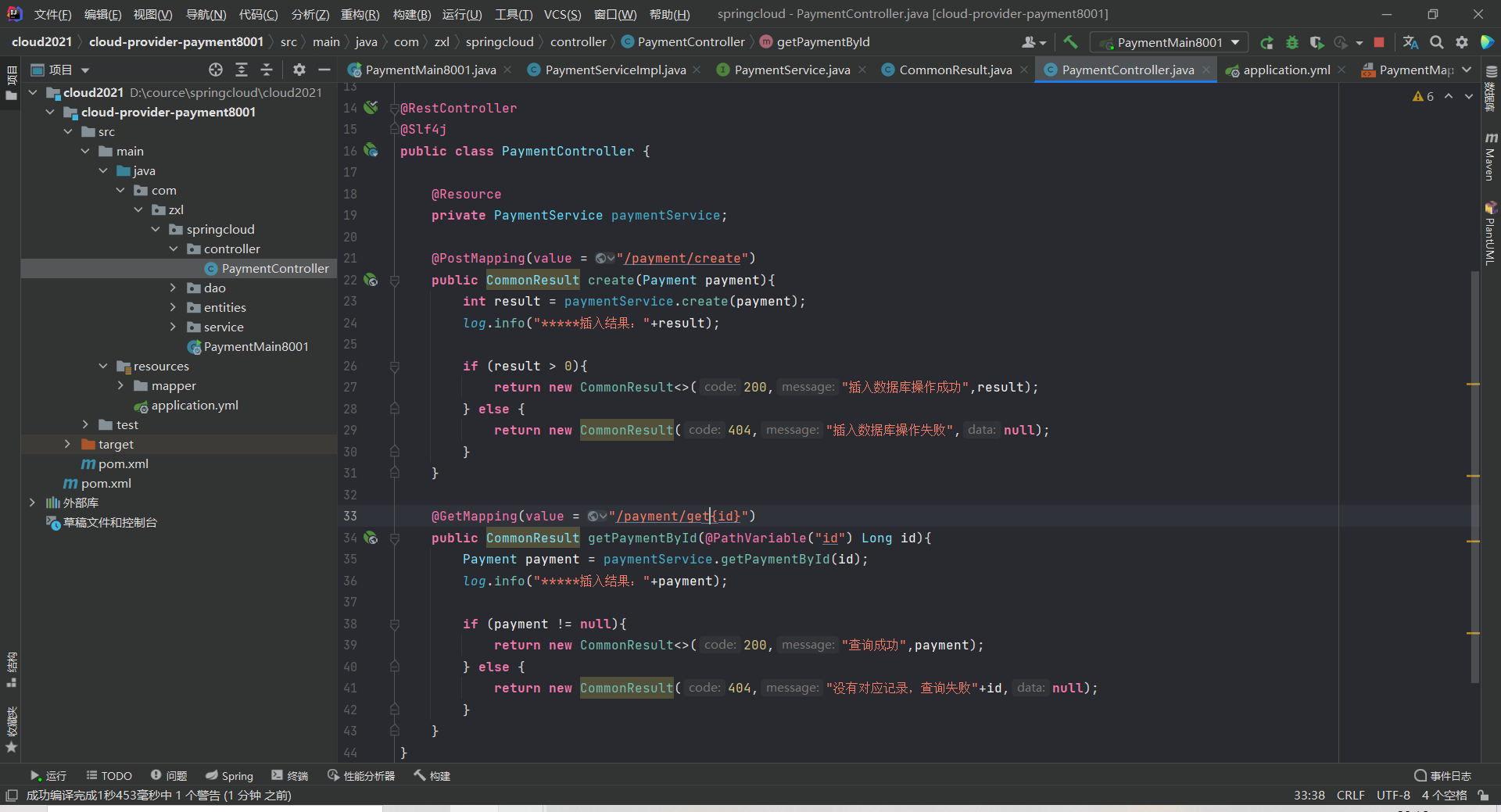Click the warnings indicator showing 6
1501x812 pixels.
coord(1423,96)
